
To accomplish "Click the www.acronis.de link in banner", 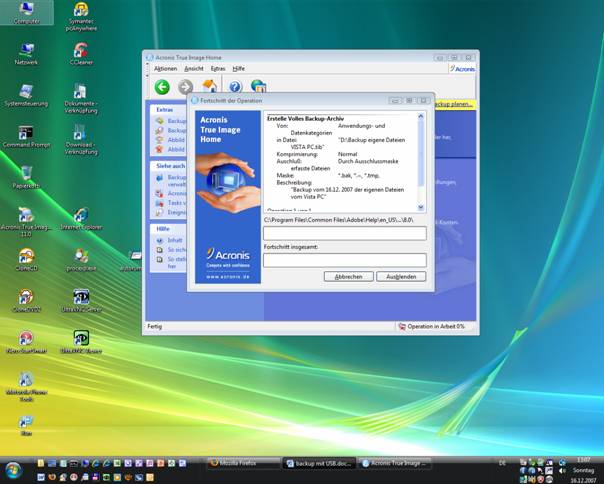I will pos(228,277).
